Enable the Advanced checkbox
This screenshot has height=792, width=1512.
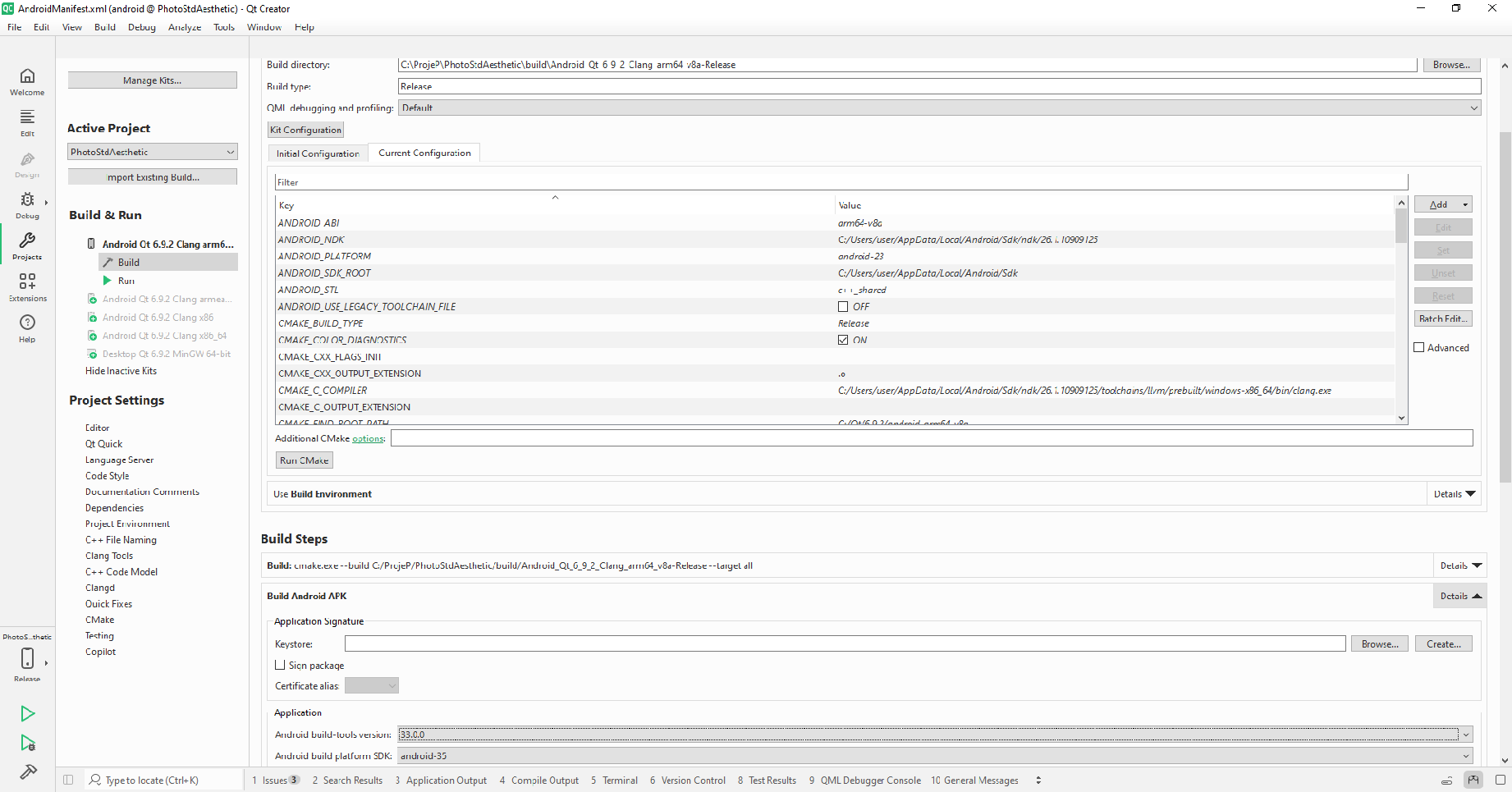tap(1419, 347)
